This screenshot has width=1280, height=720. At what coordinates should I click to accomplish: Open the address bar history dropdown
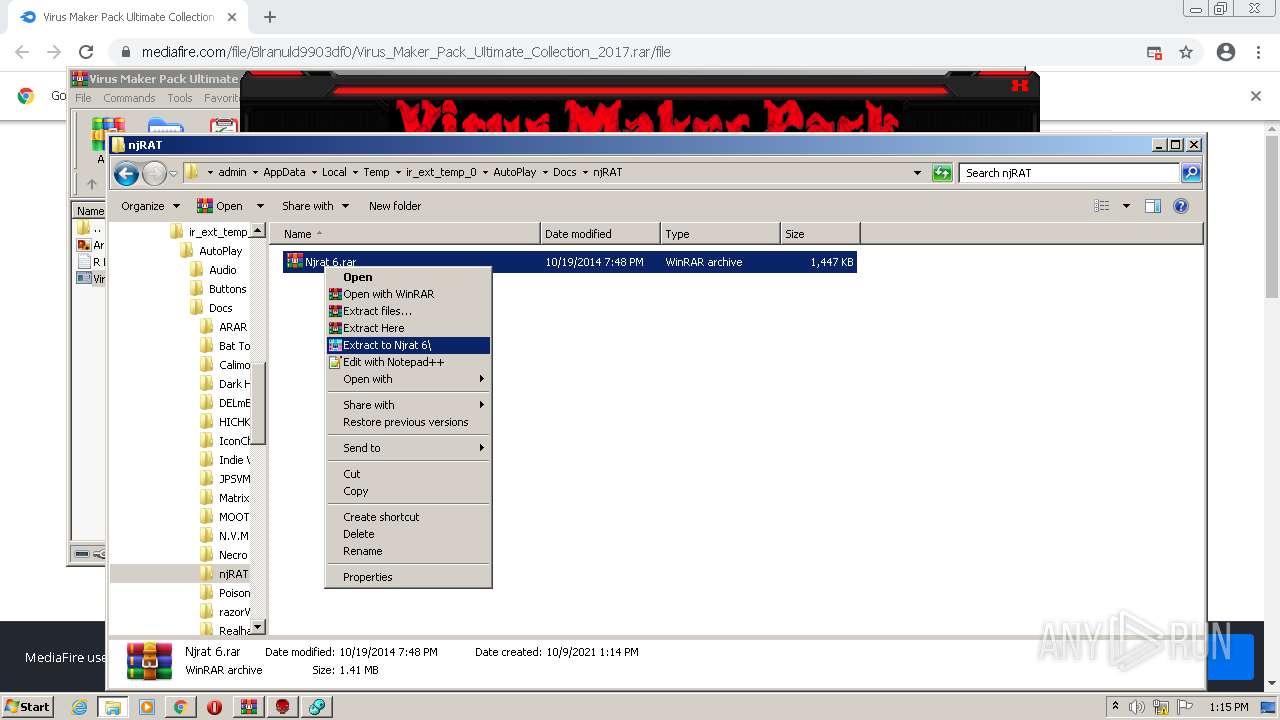(918, 173)
